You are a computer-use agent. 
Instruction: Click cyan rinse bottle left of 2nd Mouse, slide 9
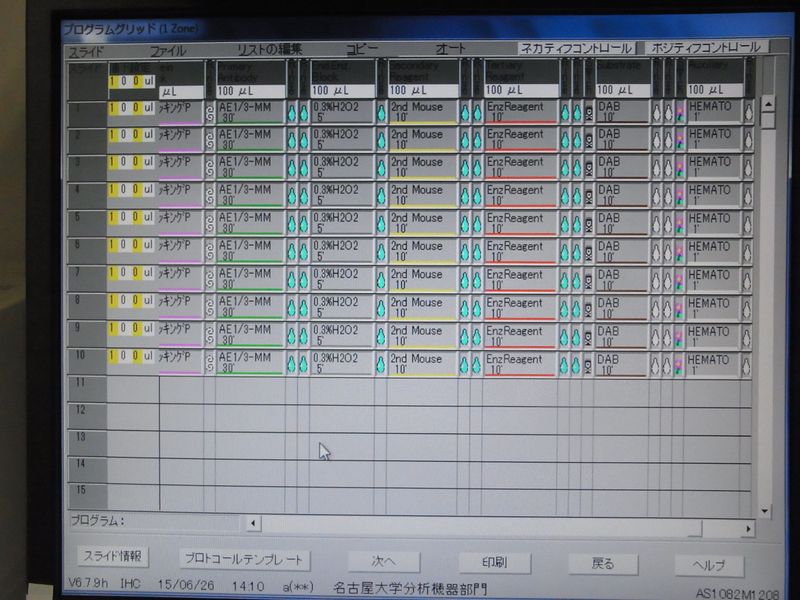[x=381, y=336]
